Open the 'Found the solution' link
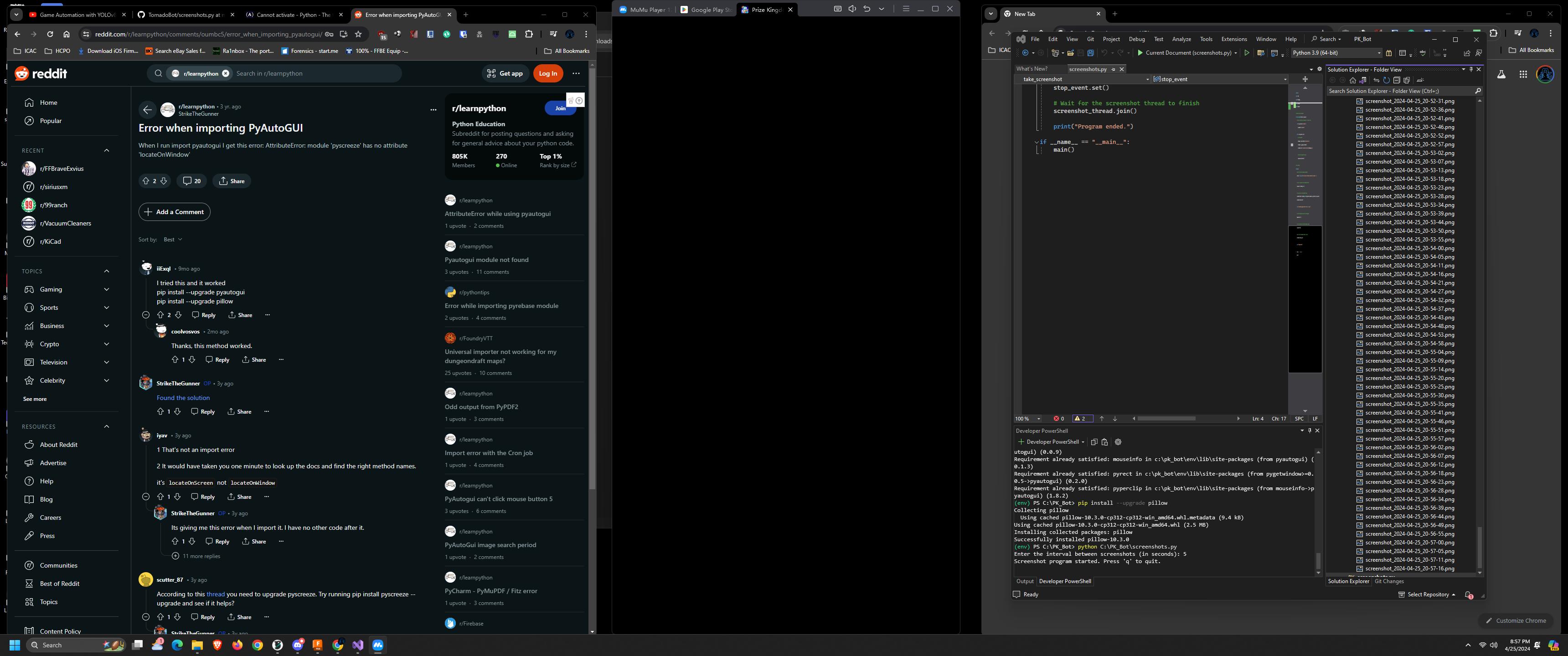1568x656 pixels. [183, 398]
